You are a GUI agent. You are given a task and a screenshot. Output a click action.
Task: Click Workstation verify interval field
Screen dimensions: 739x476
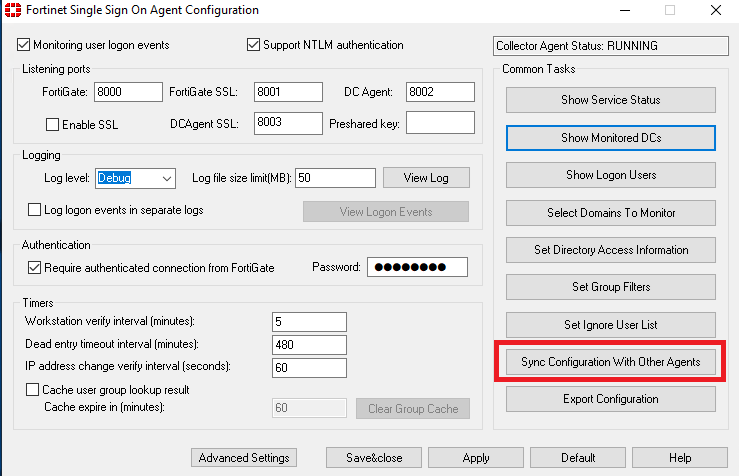point(309,322)
